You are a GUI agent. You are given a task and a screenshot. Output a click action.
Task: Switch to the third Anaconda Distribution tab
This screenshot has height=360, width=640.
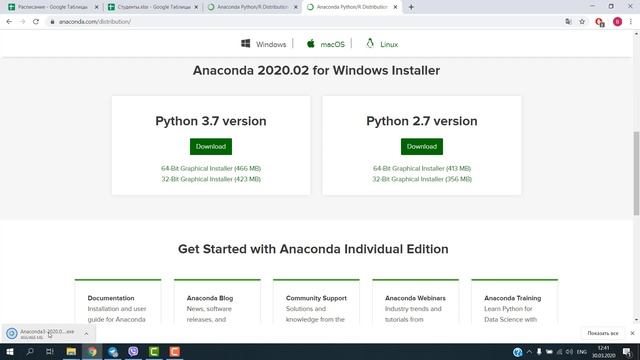[252, 7]
